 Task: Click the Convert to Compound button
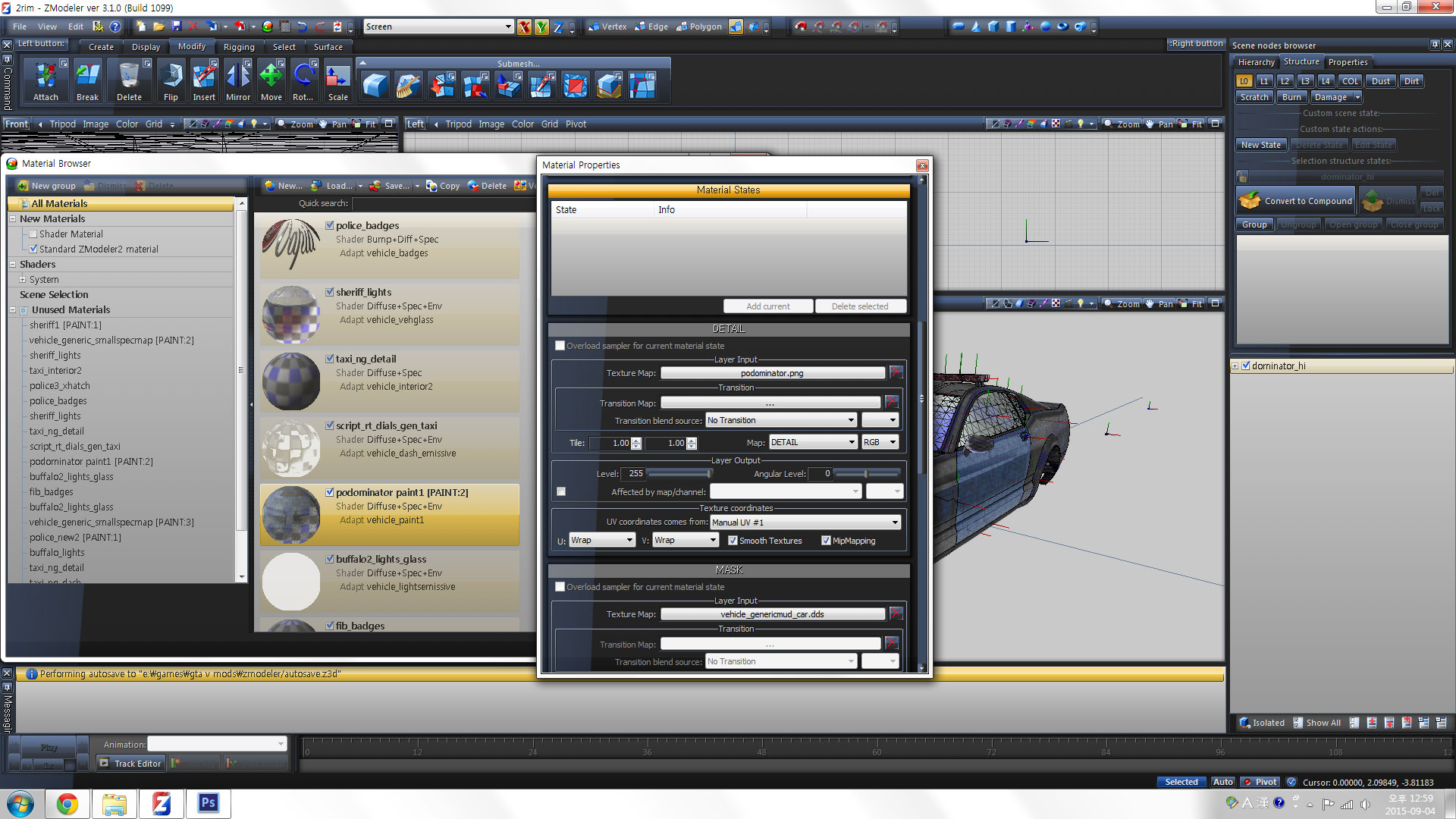tap(1296, 201)
